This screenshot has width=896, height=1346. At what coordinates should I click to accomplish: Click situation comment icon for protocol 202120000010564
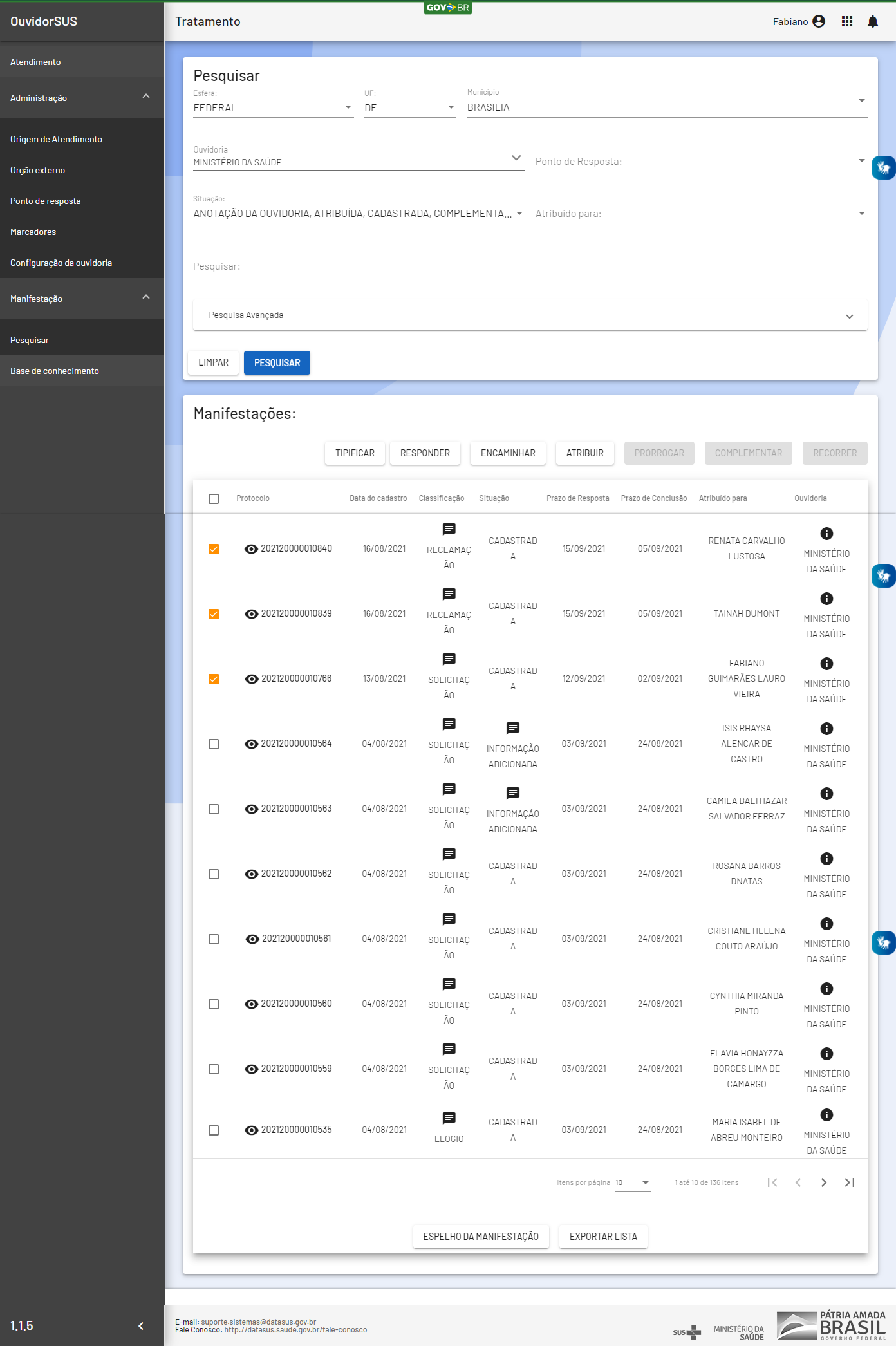tap(512, 728)
